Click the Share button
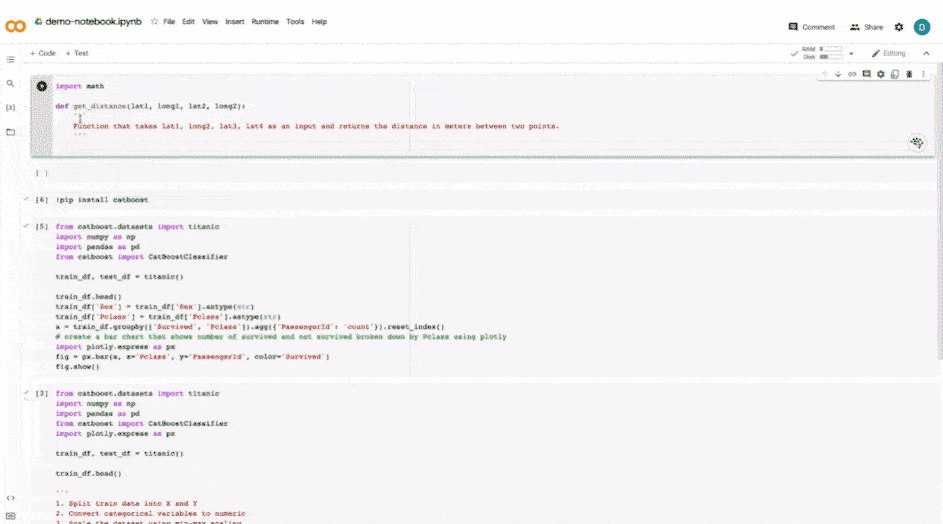Screen dimensions: 943x524 866,27
